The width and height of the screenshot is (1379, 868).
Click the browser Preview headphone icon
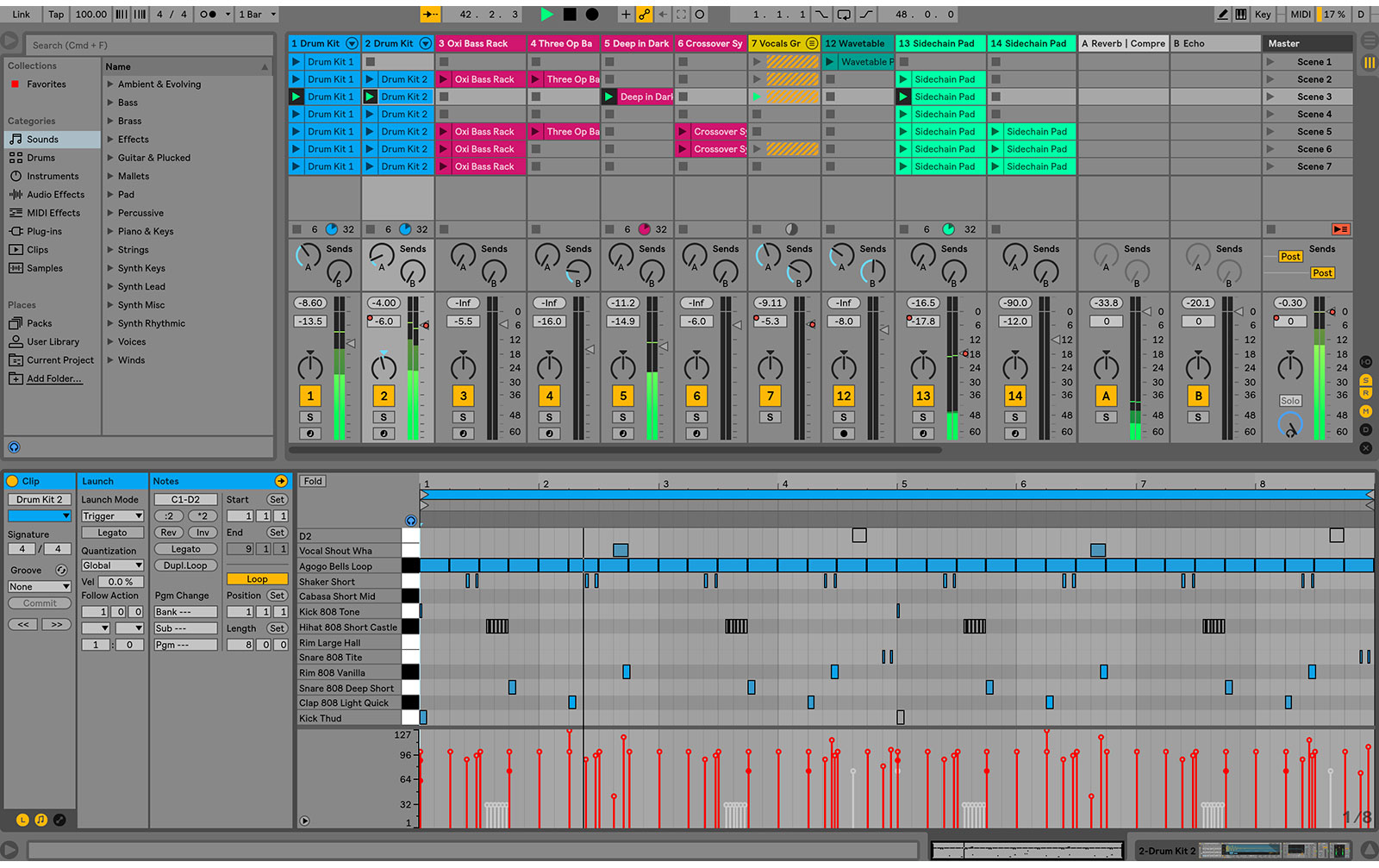pyautogui.click(x=14, y=447)
